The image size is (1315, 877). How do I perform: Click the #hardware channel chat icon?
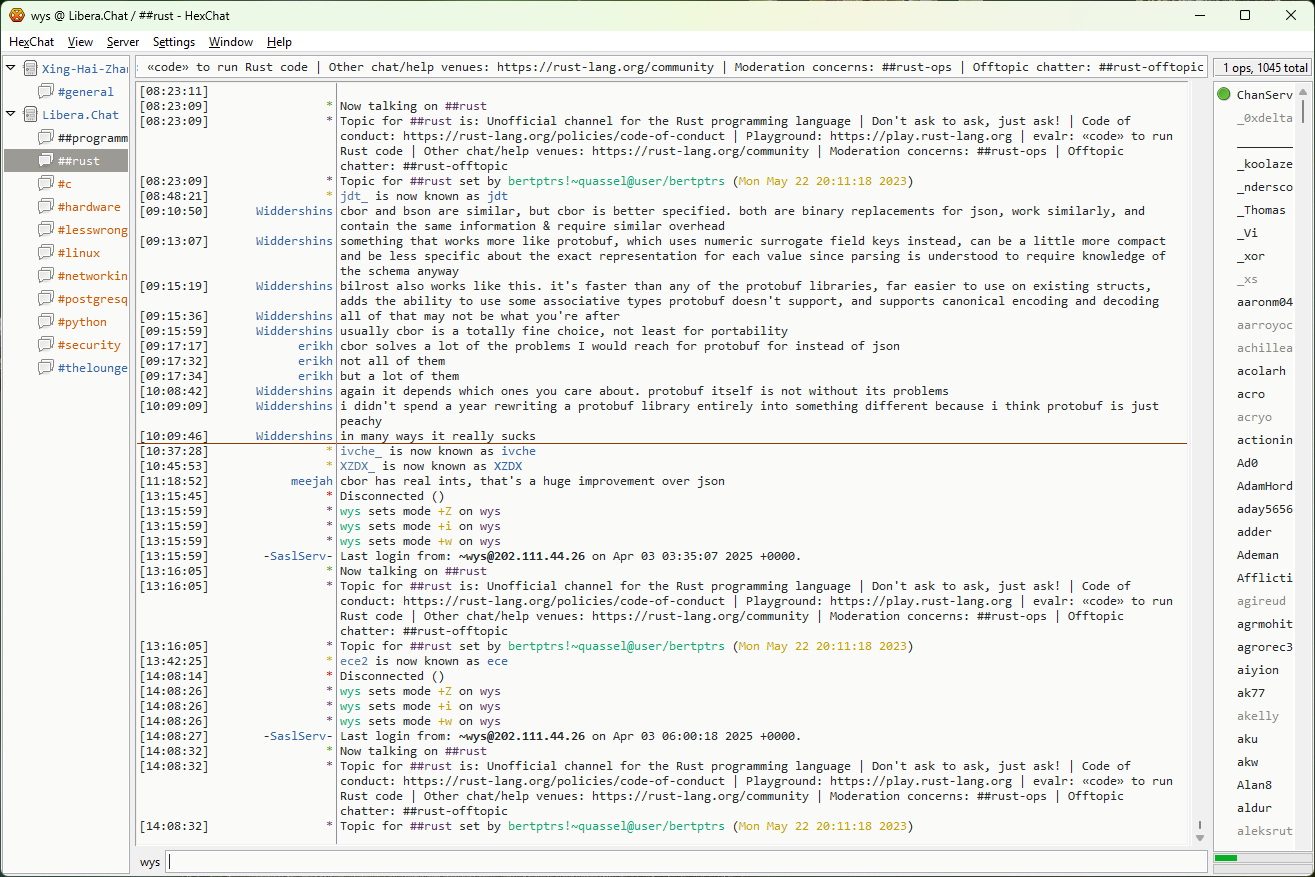pos(46,207)
